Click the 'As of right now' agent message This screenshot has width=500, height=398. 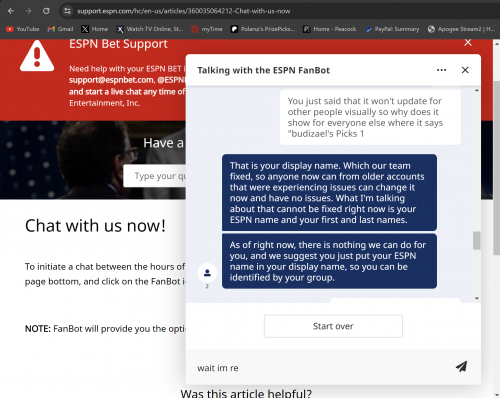click(329, 261)
